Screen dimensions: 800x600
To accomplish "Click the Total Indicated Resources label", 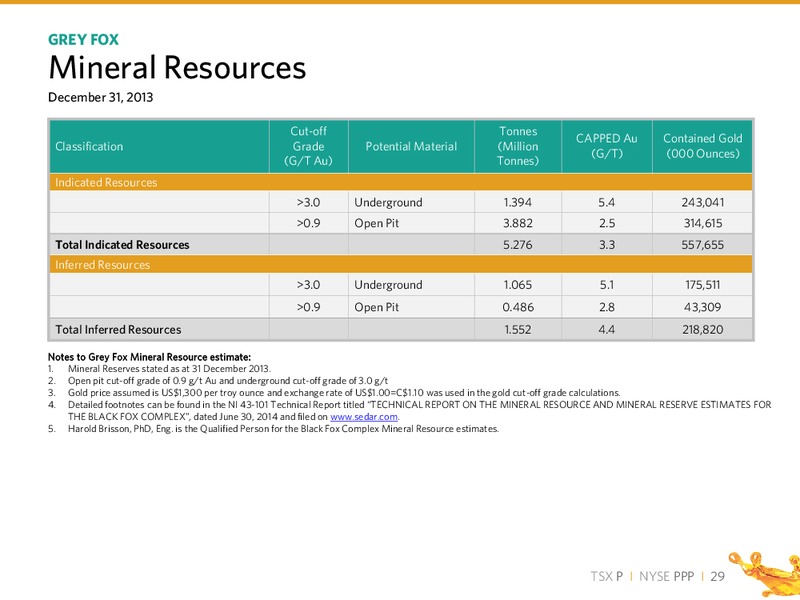I will [122, 245].
